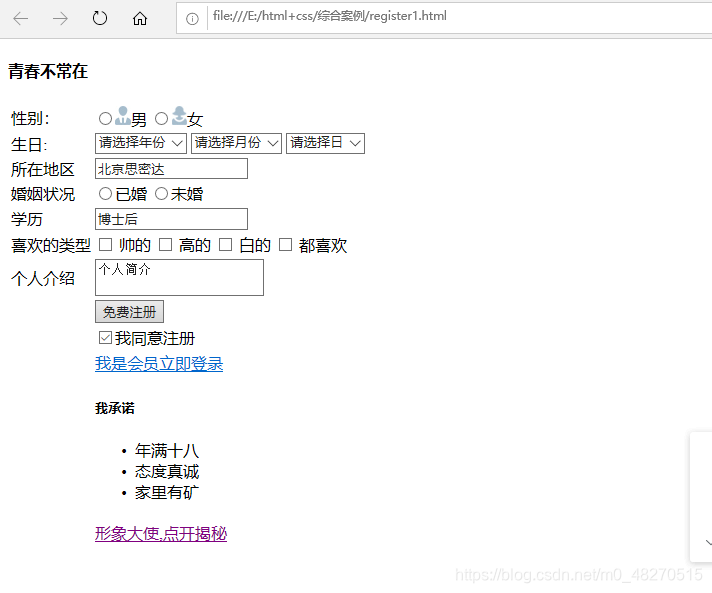Click the 所在地区 input with 北京思密达
This screenshot has height=593, width=712.
tap(171, 169)
